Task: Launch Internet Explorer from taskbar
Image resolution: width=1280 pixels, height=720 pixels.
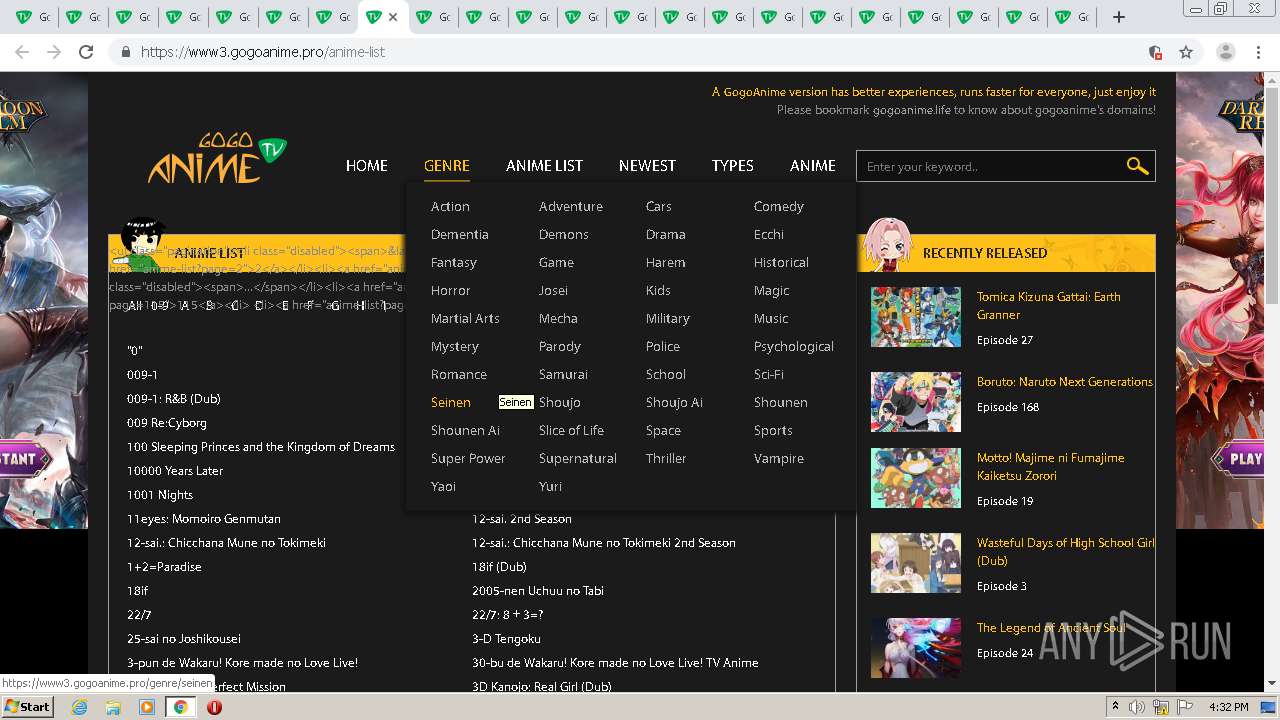Action: tap(79, 707)
